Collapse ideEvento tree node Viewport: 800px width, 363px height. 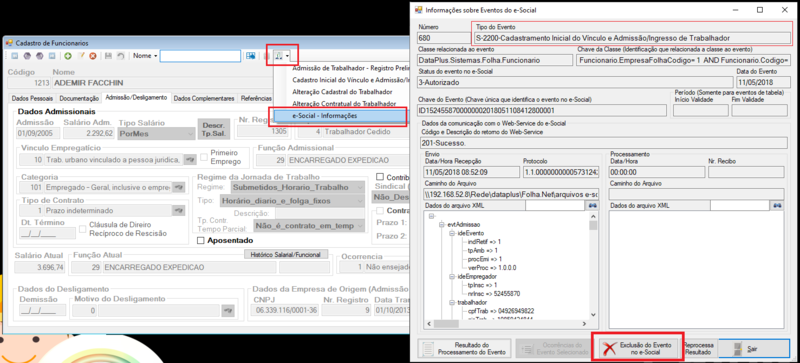[x=451, y=233]
